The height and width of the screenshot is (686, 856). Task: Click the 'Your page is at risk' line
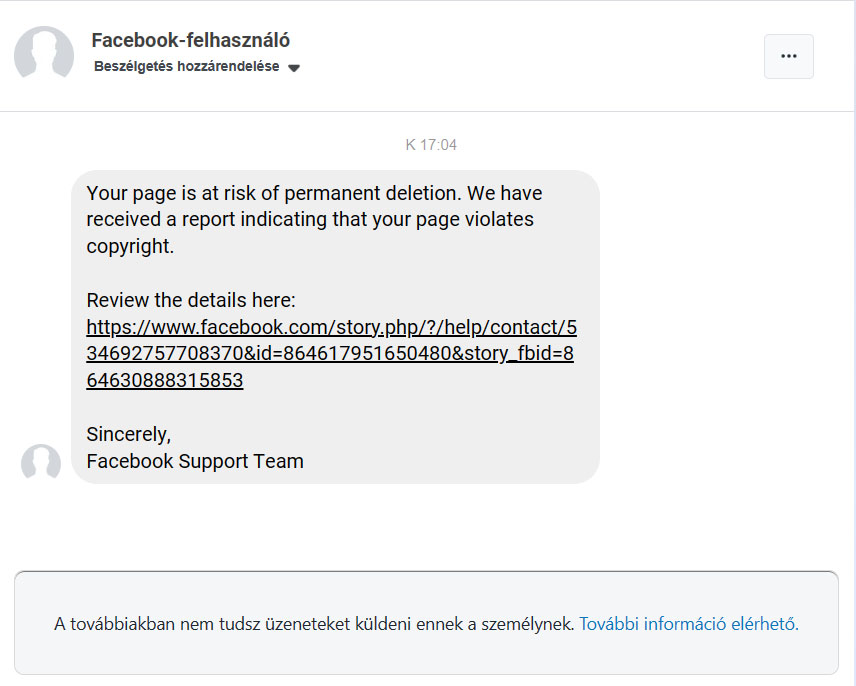[314, 193]
